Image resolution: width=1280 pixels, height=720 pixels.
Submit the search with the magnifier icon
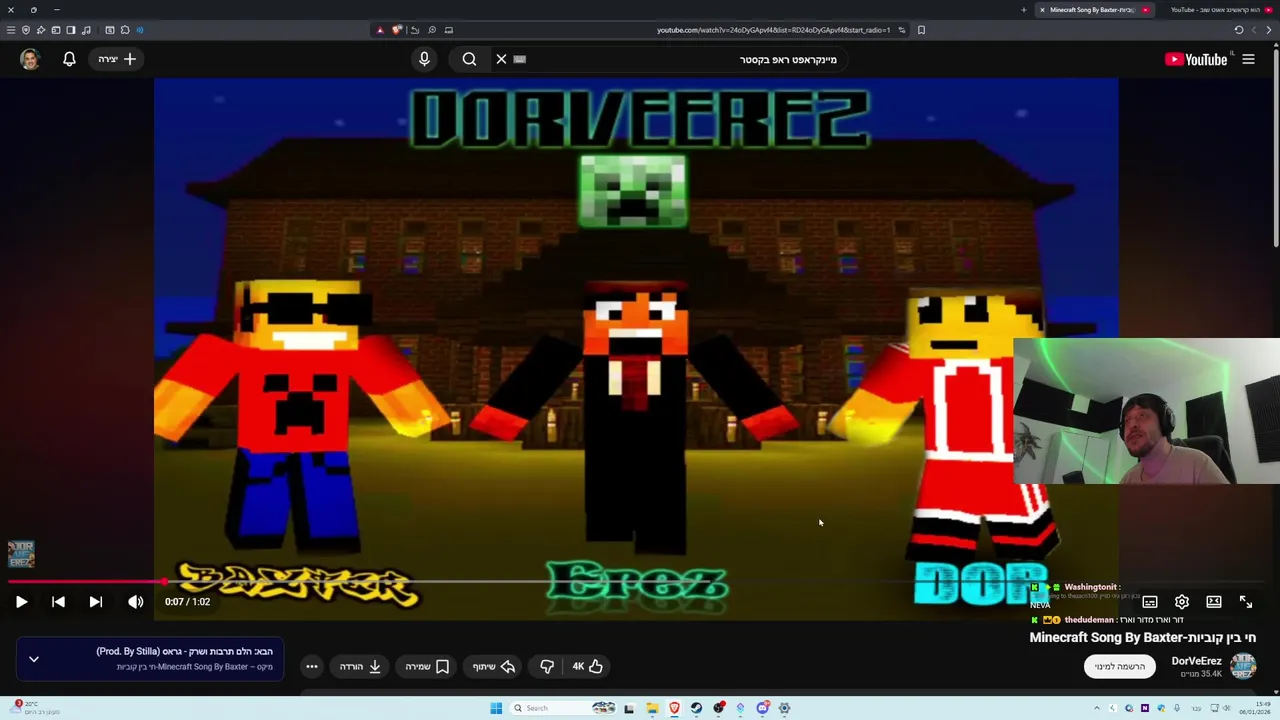[469, 59]
